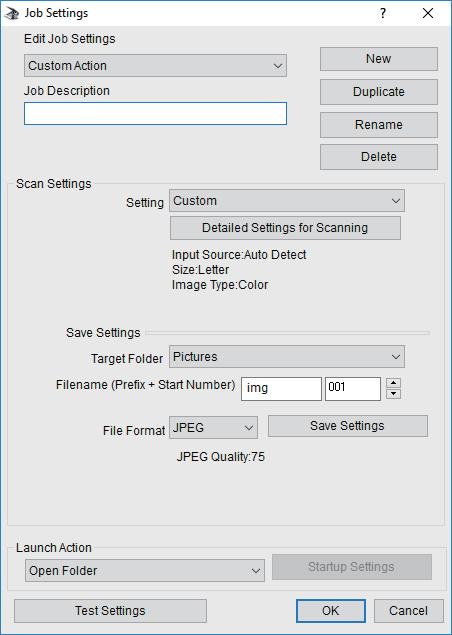Screen dimensions: 452x635
Task: Open the Target Folder Pictures dropdown
Action: click(x=287, y=357)
